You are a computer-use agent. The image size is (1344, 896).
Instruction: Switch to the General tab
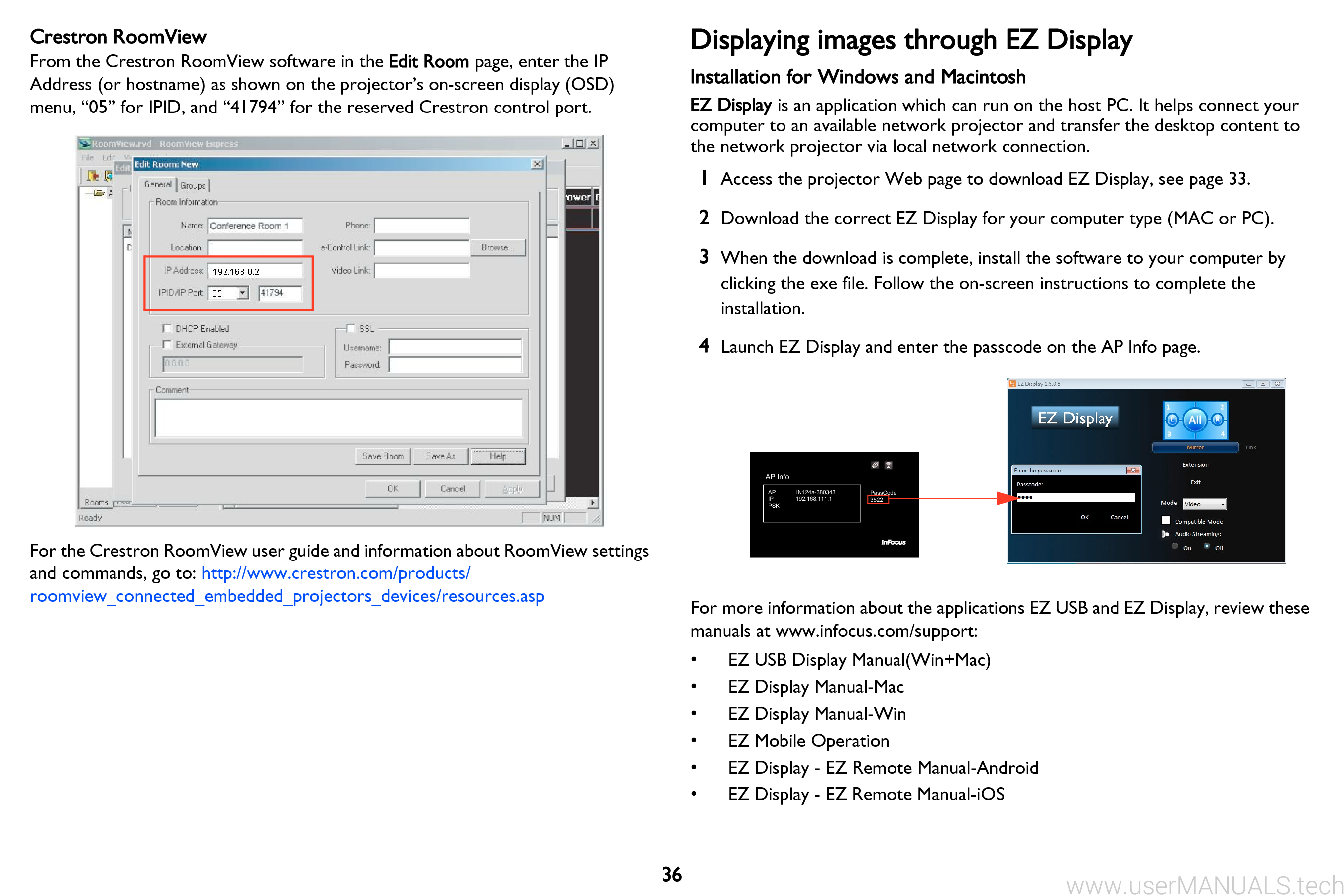coord(157,184)
